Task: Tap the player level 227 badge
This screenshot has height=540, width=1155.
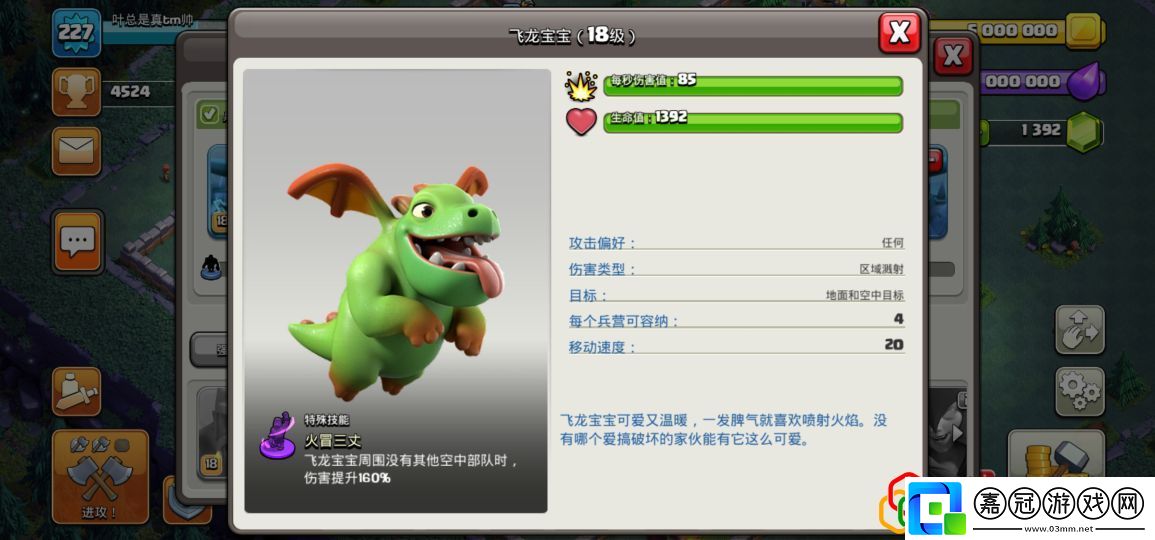Action: click(x=77, y=33)
